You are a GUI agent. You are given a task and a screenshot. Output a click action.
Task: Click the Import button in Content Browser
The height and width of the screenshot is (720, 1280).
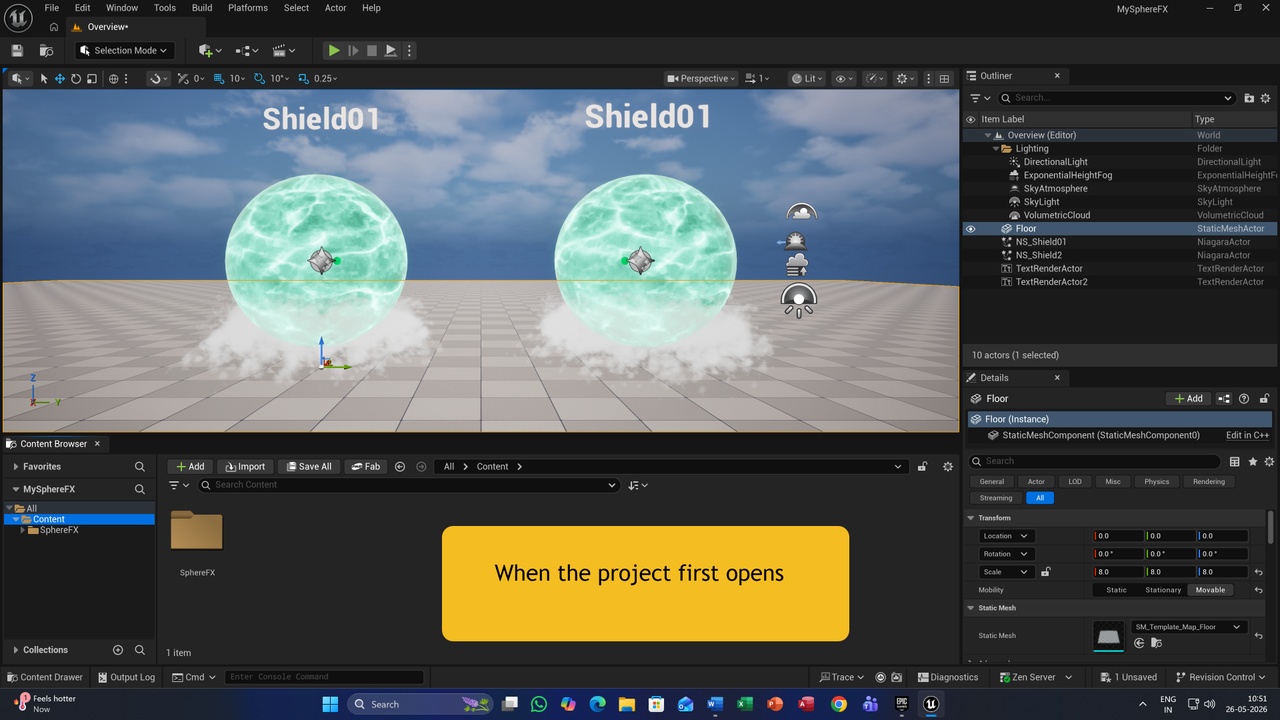(x=245, y=466)
